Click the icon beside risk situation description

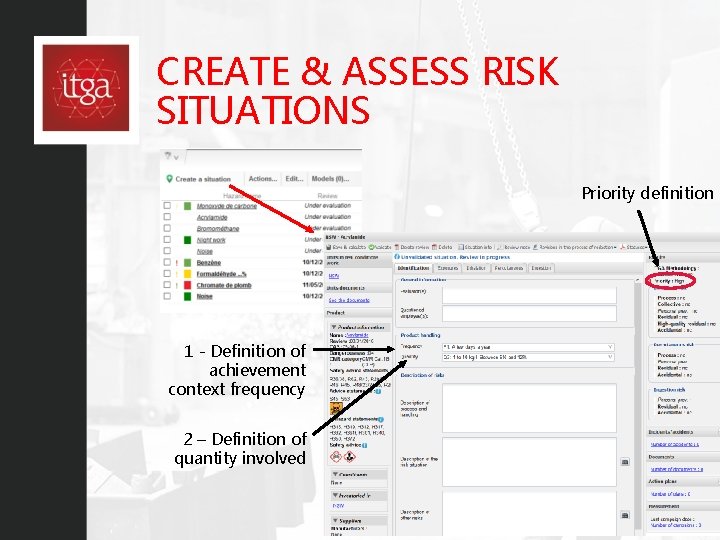click(625, 462)
